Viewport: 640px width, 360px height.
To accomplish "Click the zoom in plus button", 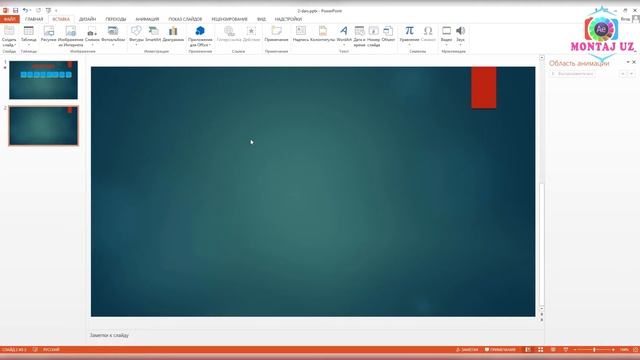I will tap(613, 350).
